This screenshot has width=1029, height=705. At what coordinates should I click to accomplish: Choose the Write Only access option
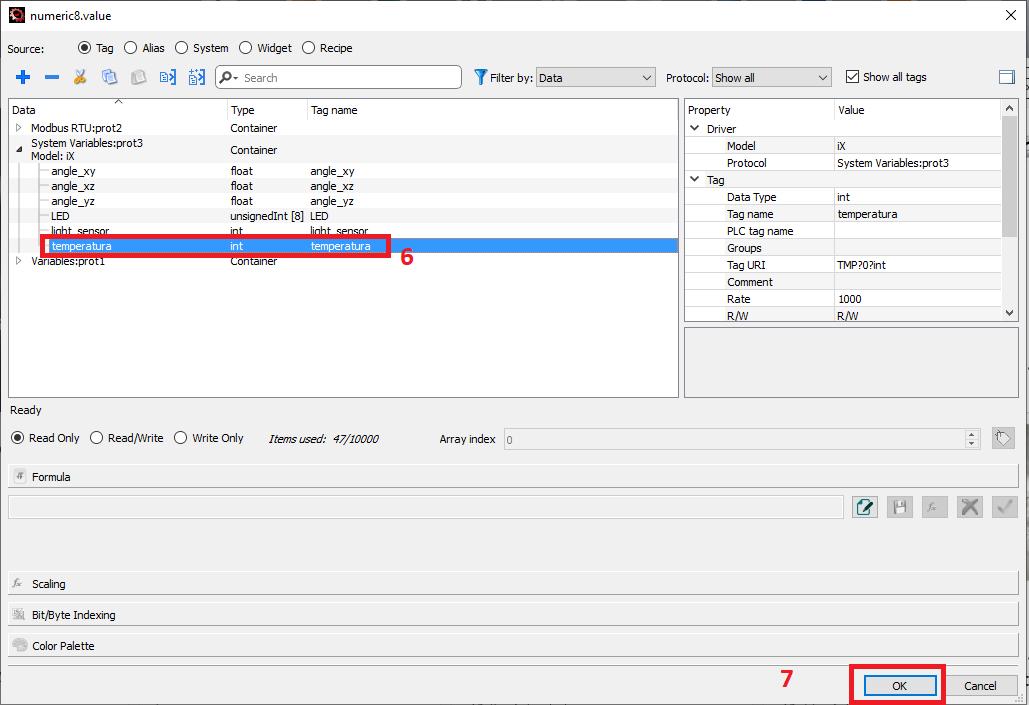[x=180, y=438]
